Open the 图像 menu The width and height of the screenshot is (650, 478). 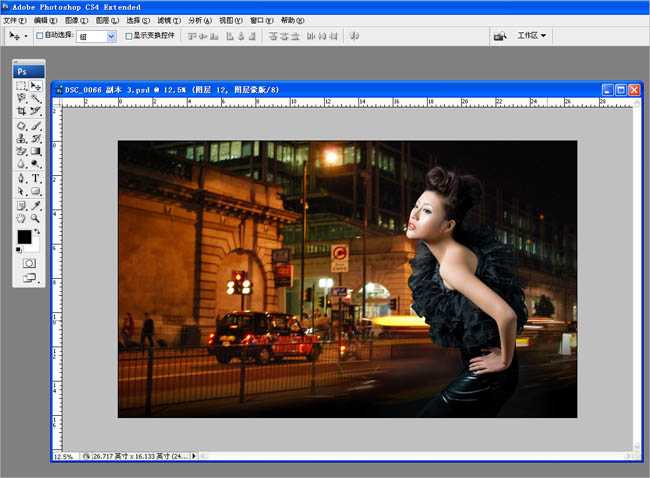[73, 20]
